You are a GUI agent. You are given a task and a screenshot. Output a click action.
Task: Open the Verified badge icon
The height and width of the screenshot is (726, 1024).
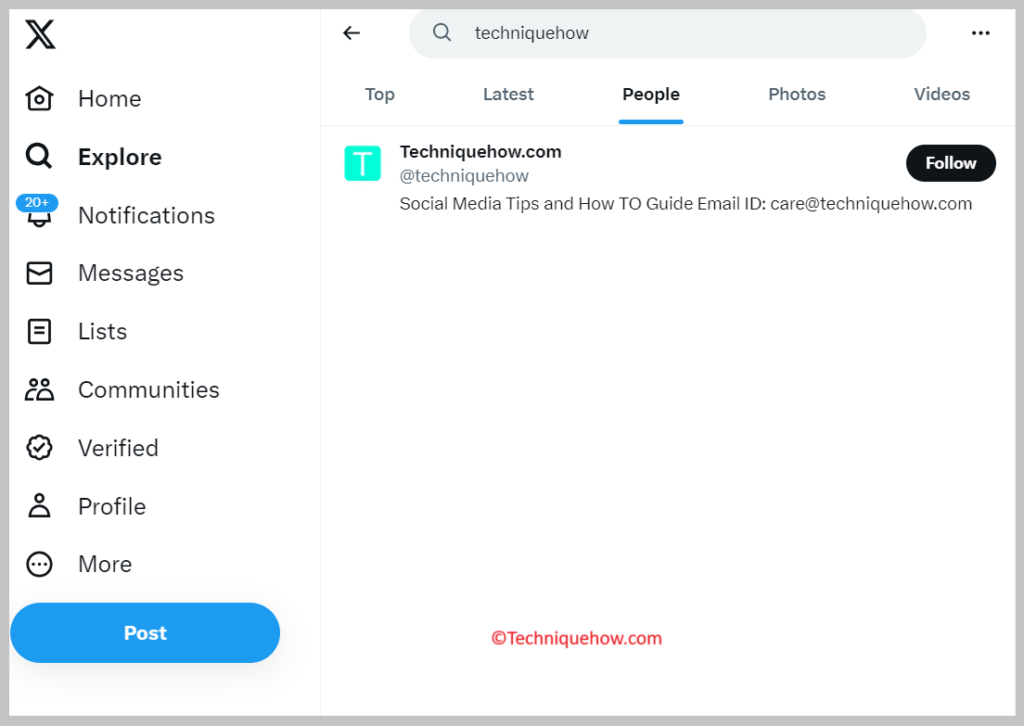point(39,448)
